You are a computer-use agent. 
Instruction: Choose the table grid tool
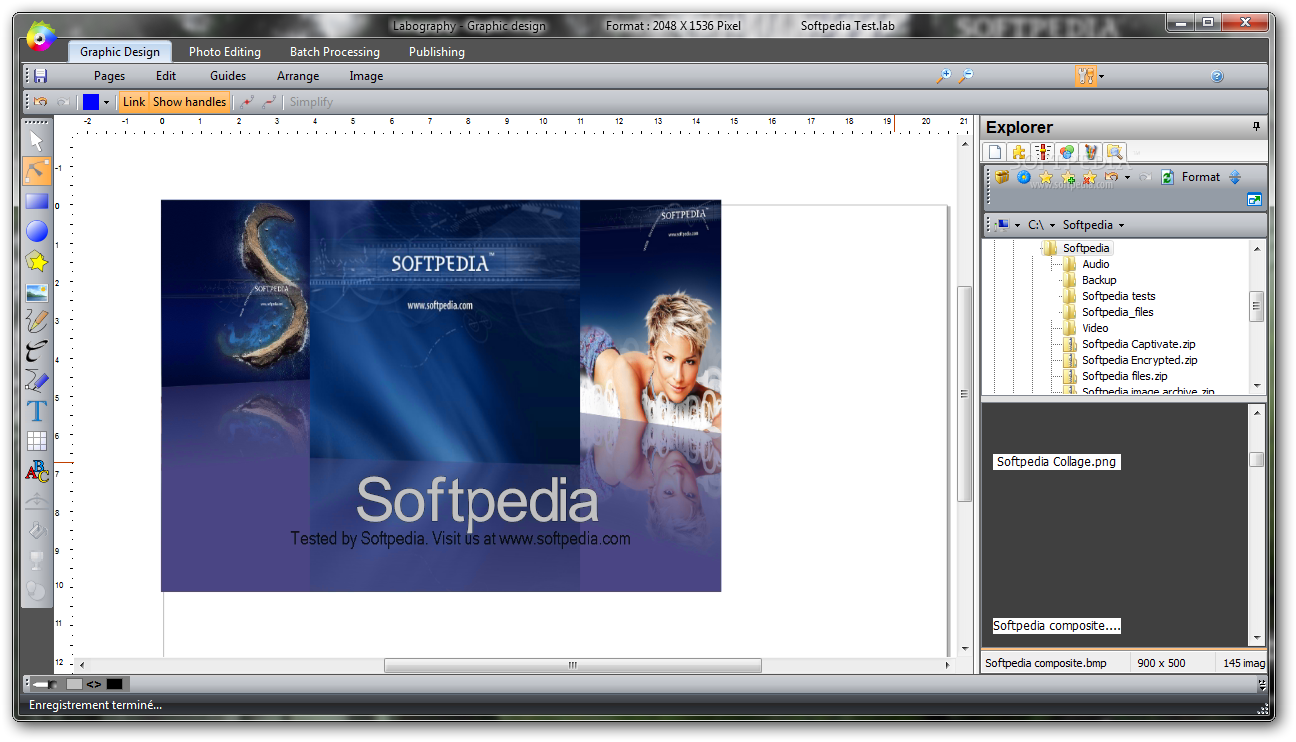(x=37, y=441)
